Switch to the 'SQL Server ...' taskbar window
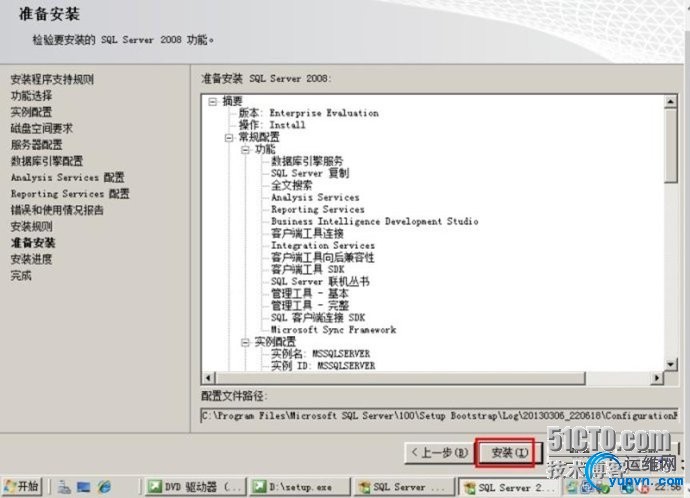 tap(405, 487)
